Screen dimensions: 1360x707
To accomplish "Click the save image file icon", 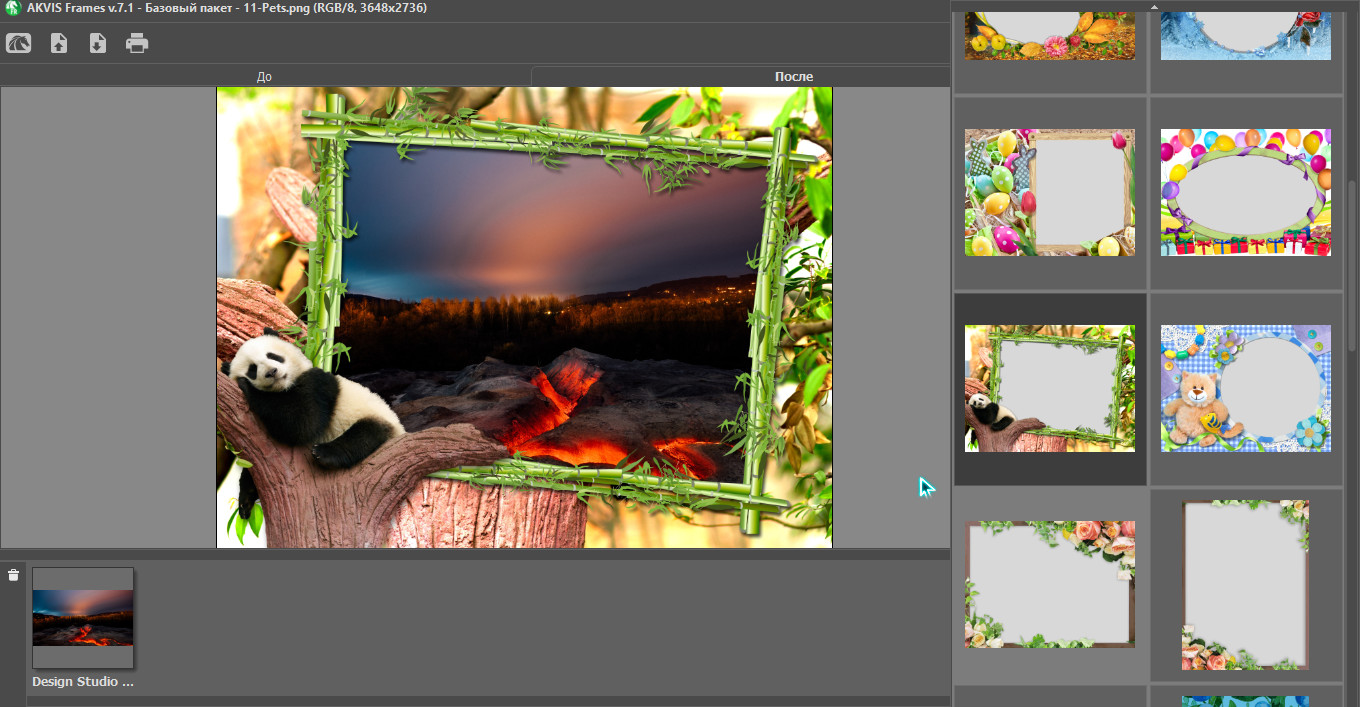I will (97, 43).
